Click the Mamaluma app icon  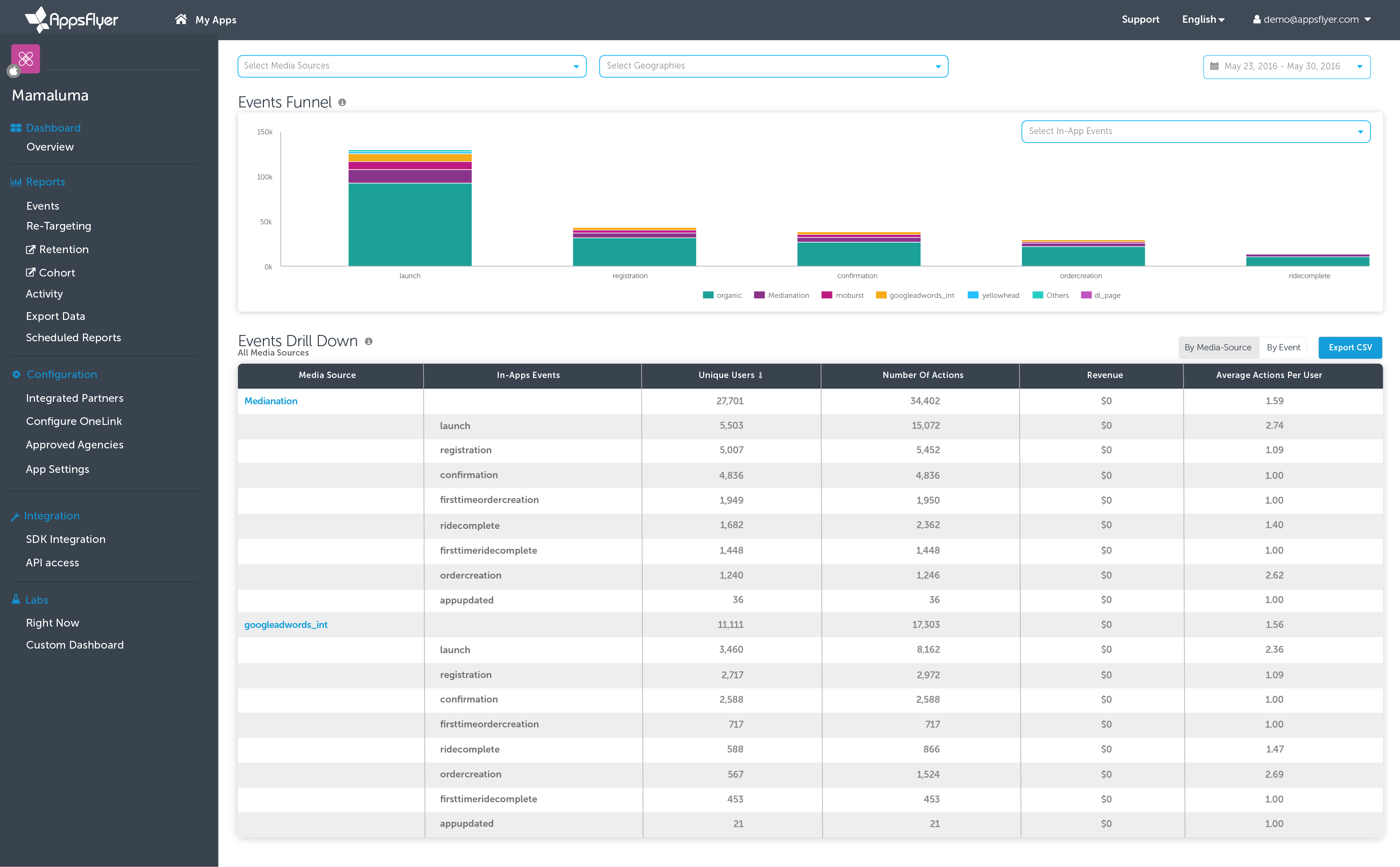coord(26,58)
